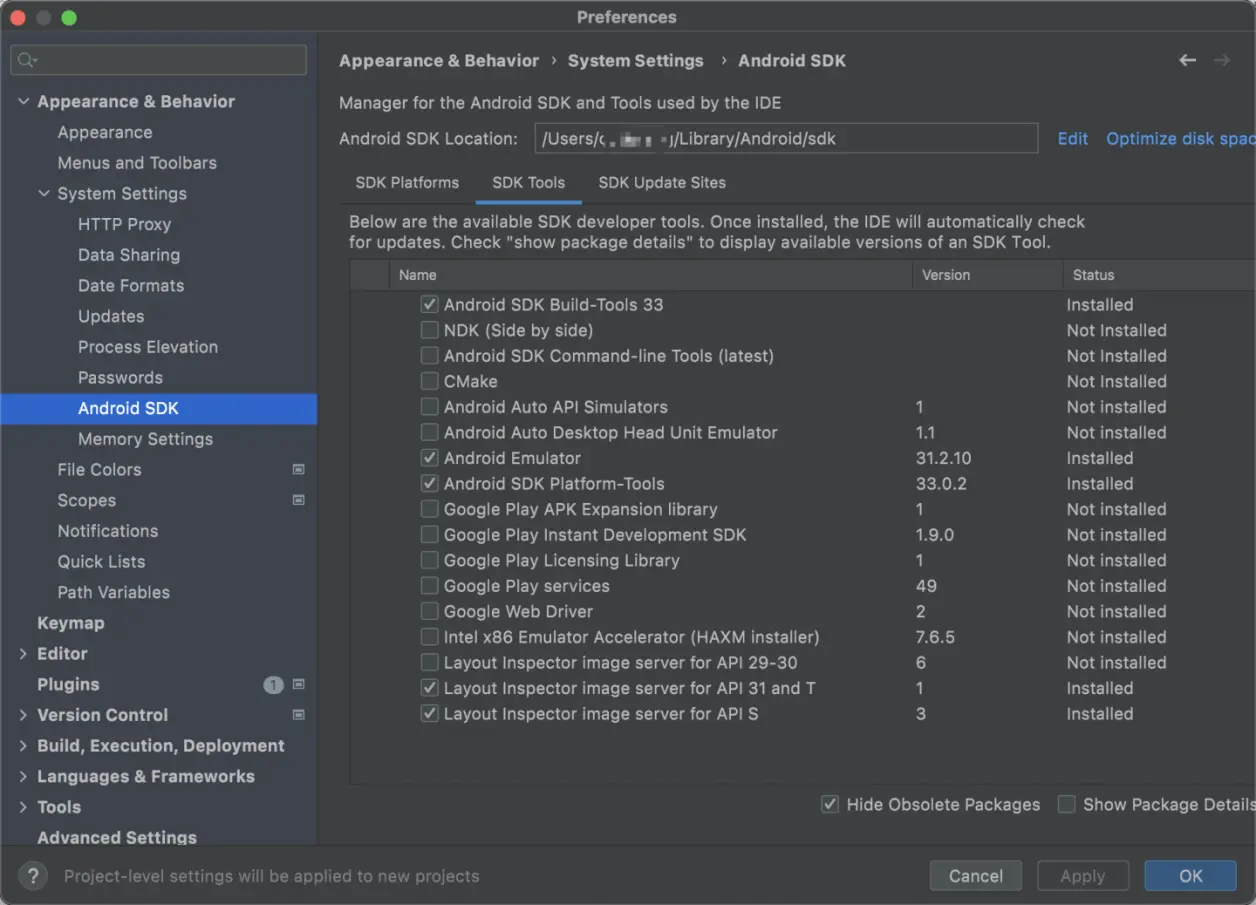
Task: Click the search magnifier icon in sidebar
Action: (27, 60)
